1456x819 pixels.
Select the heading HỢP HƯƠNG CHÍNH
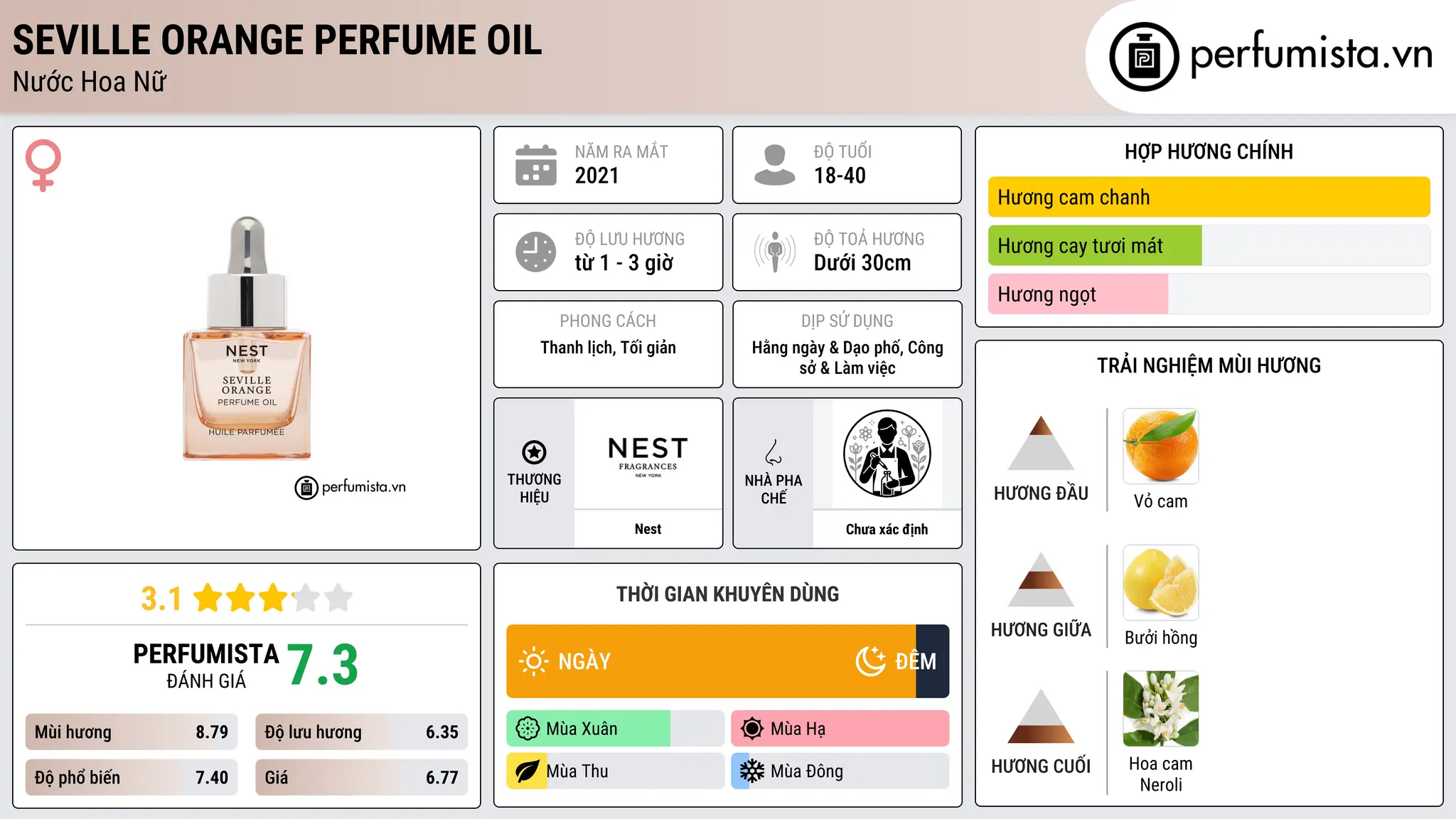tap(1209, 151)
